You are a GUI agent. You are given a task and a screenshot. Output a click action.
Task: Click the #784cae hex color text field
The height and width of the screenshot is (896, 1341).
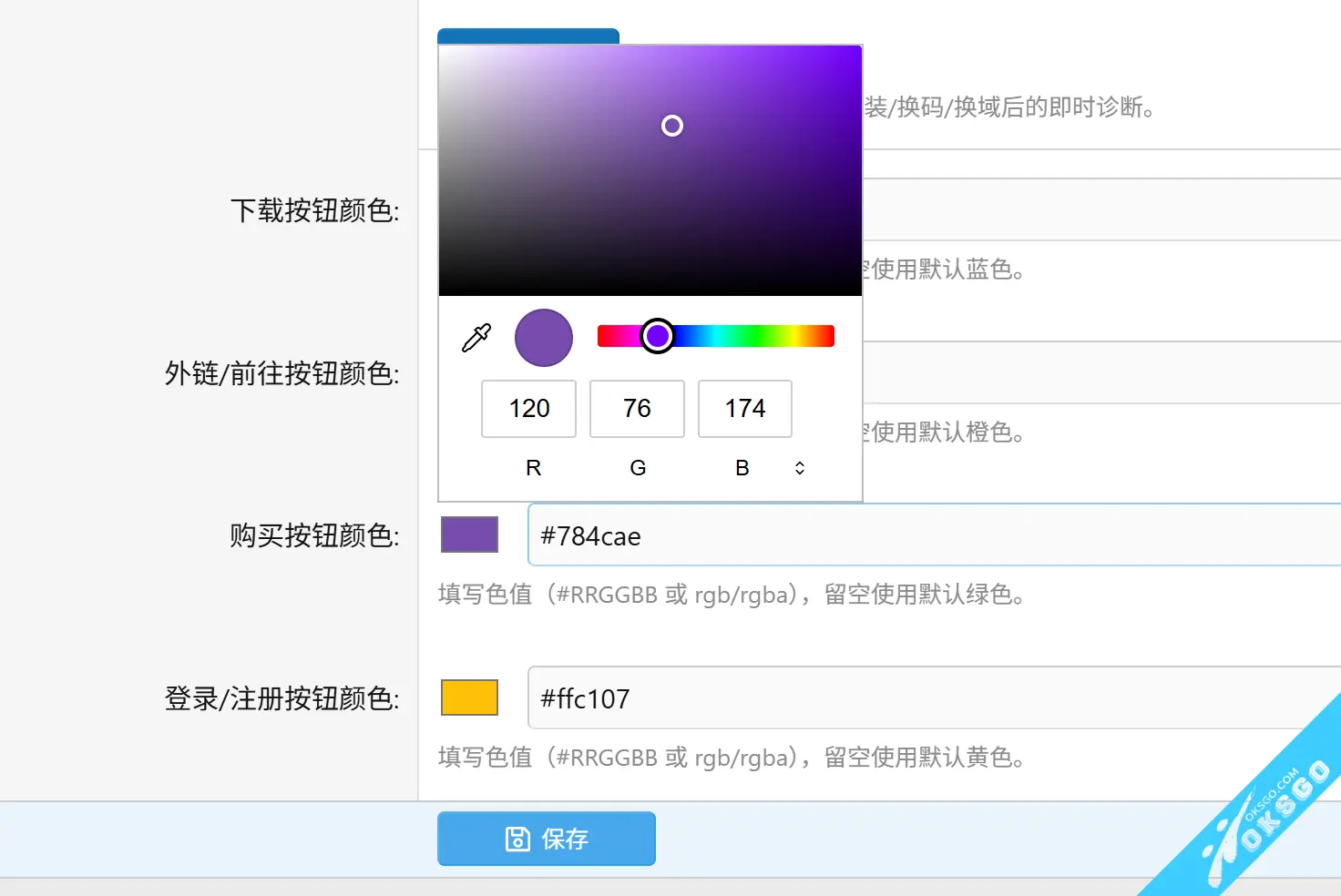point(929,535)
